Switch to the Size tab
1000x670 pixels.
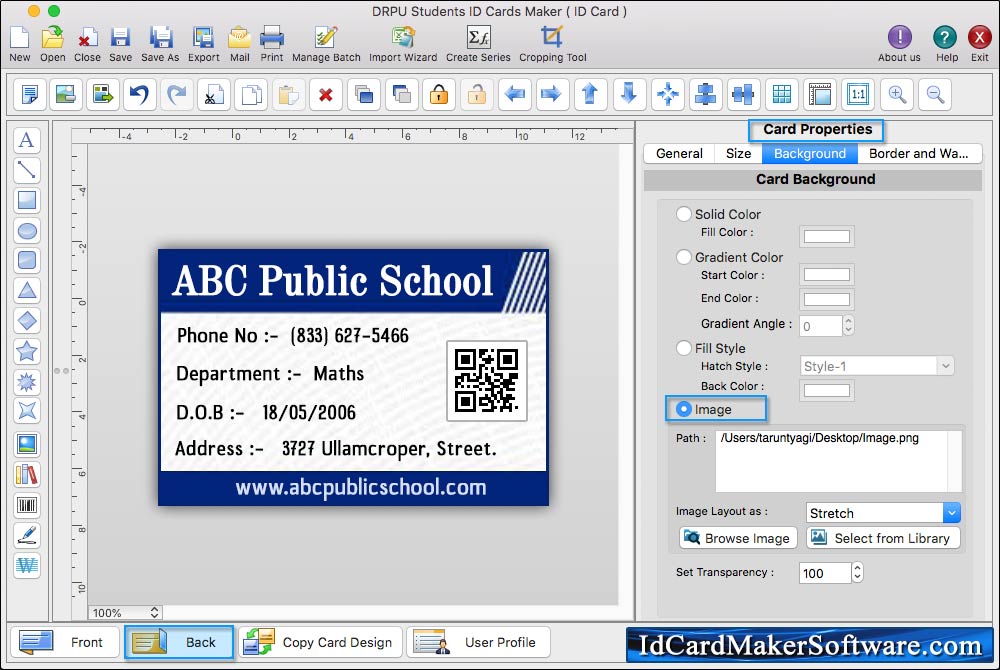[738, 154]
